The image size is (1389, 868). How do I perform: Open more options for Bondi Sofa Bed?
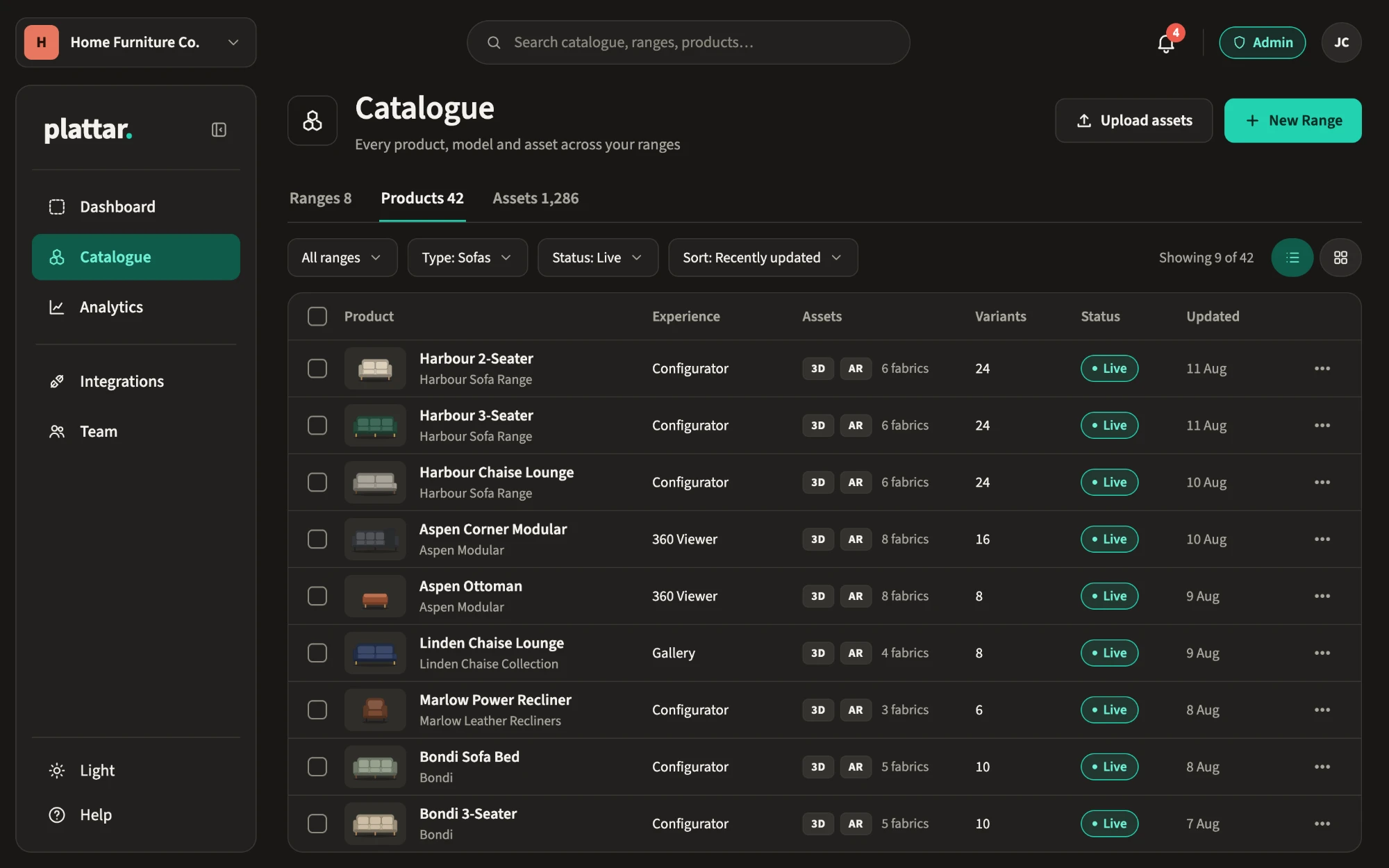[1322, 767]
